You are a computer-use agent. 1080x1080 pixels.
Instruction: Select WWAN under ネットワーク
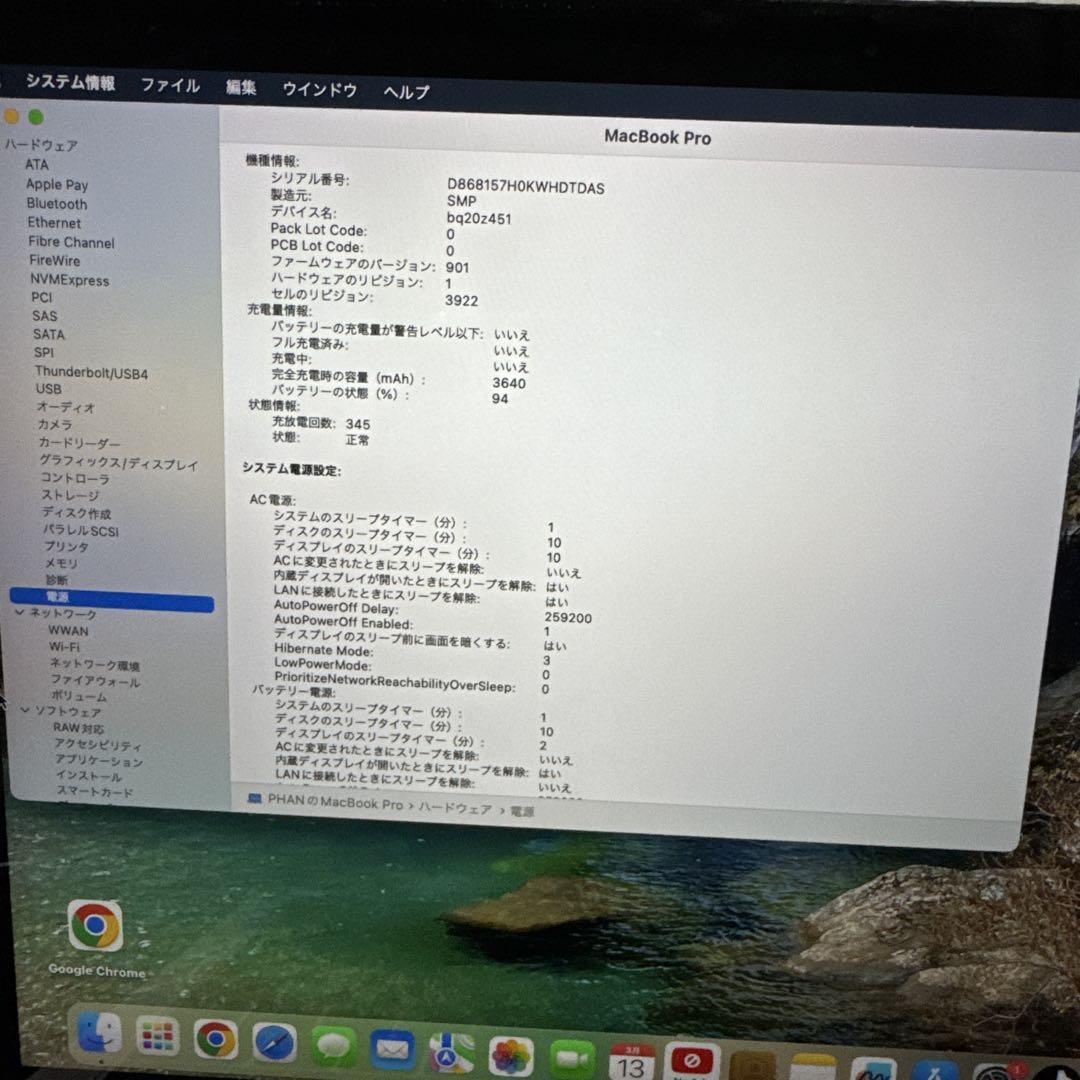point(68,630)
